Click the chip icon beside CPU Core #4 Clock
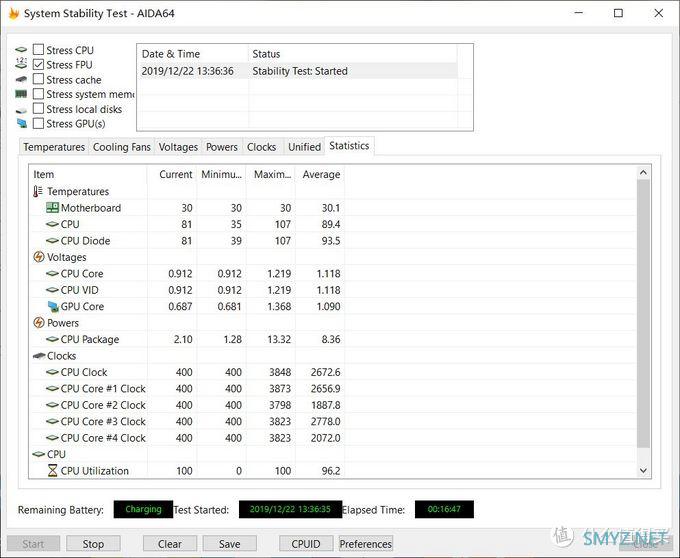680x558 pixels. 52,438
